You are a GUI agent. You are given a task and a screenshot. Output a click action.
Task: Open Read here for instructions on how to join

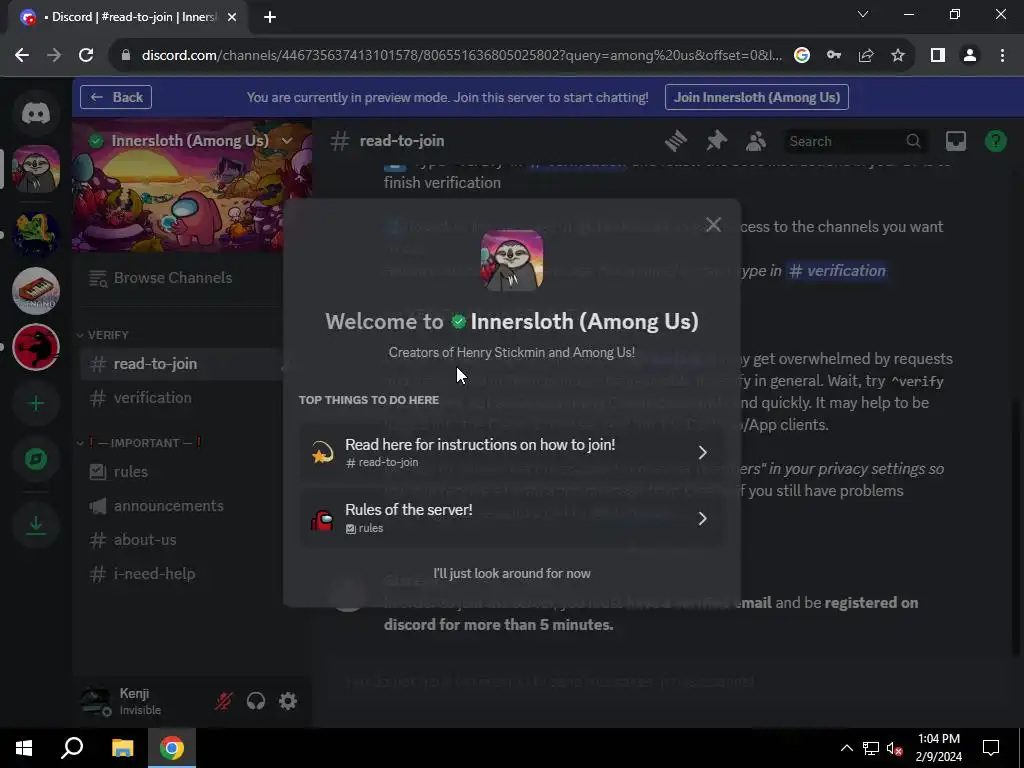pyautogui.click(x=512, y=452)
